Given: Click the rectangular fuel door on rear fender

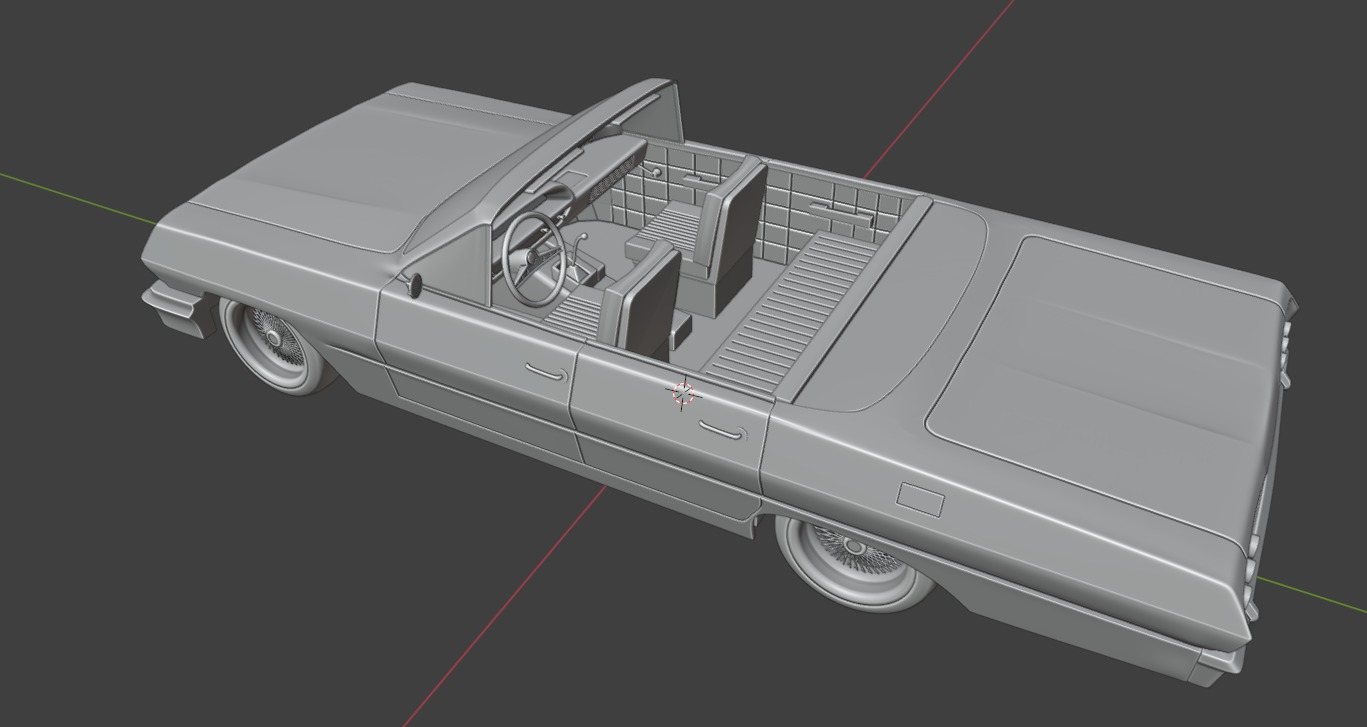Looking at the screenshot, I should point(920,499).
